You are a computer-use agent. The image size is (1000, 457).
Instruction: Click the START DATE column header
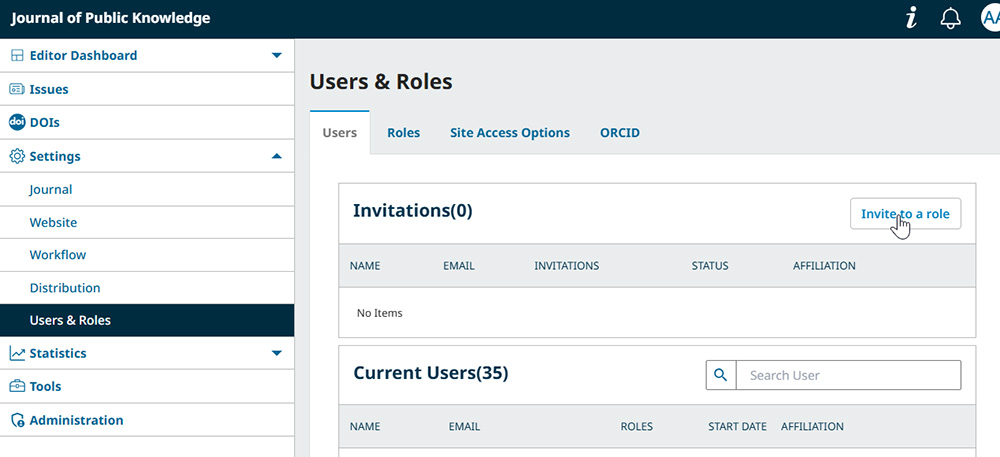pos(737,426)
